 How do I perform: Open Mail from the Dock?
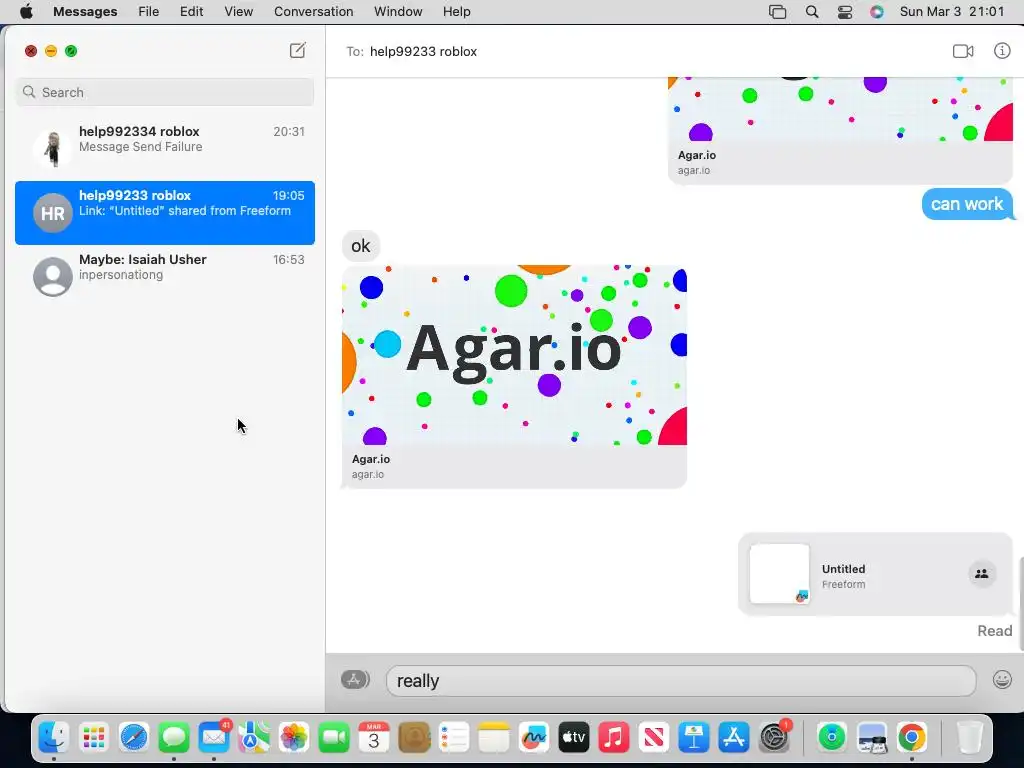(214, 738)
